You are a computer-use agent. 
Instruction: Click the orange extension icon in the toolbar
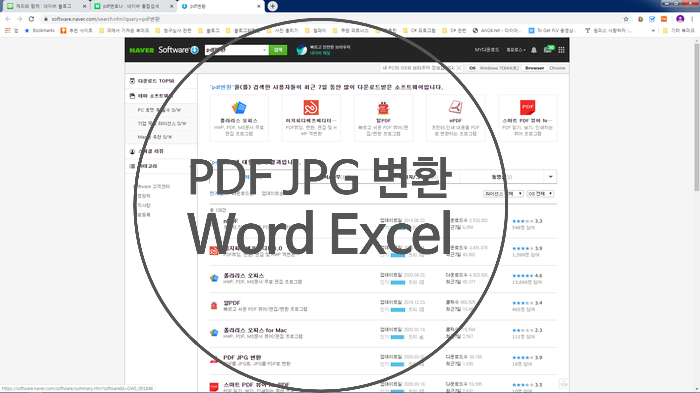click(664, 19)
